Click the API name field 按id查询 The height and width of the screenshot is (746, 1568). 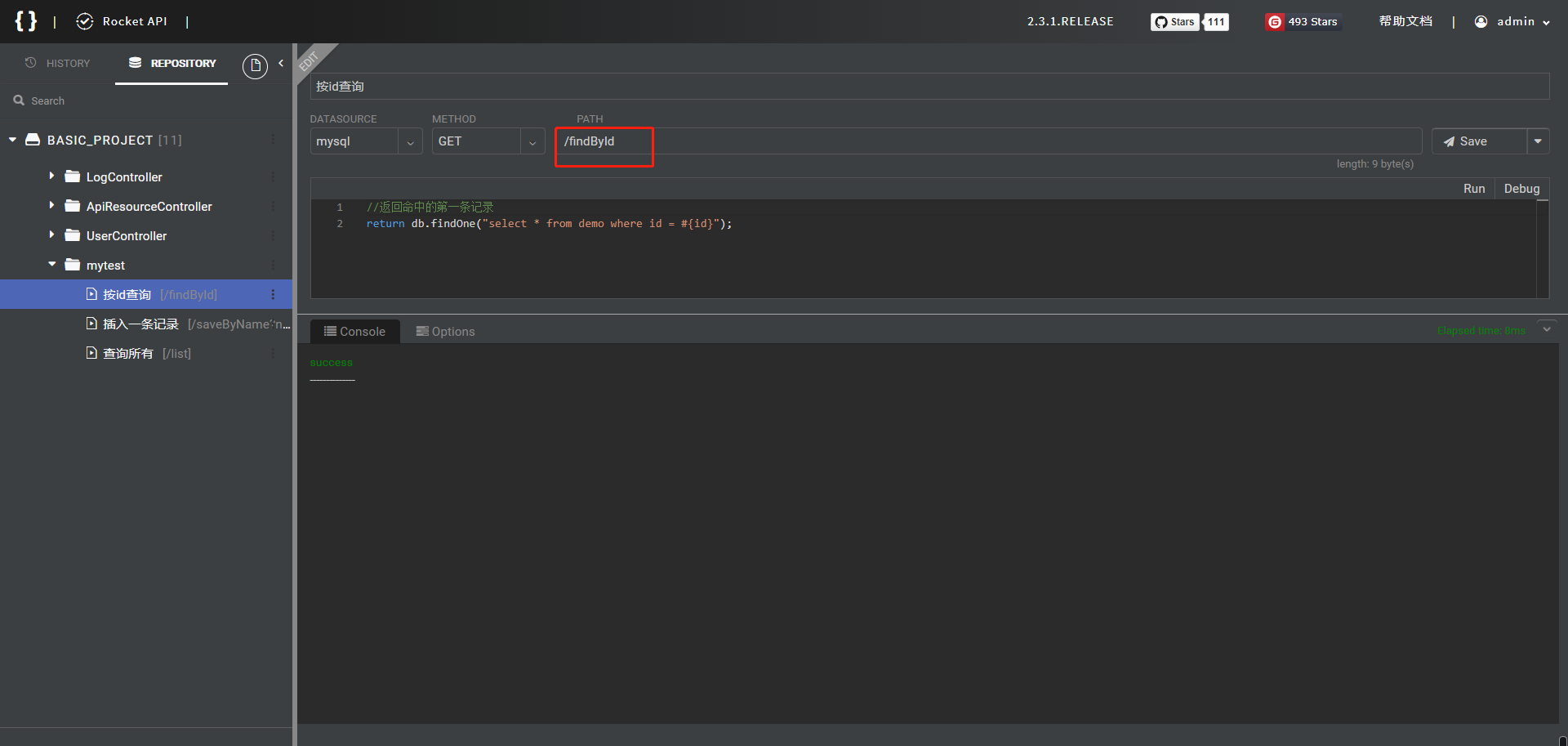click(929, 87)
